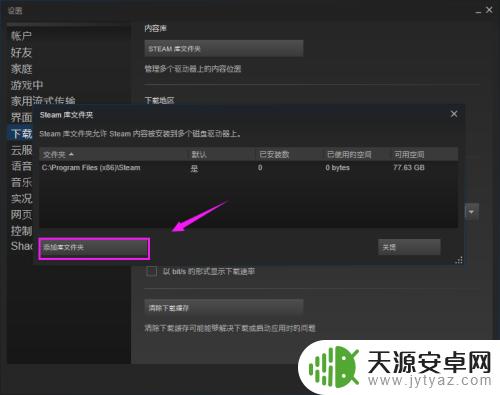
Task: Click 关闭 in library folders dialog
Action: pos(409,247)
